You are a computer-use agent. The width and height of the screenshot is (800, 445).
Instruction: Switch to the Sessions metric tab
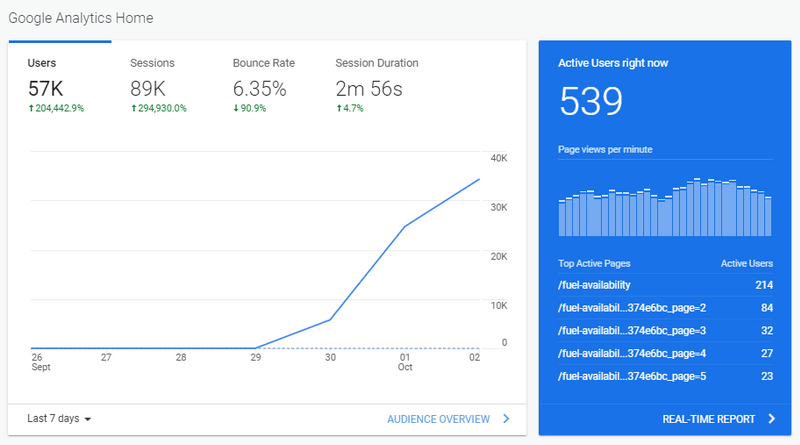click(160, 80)
